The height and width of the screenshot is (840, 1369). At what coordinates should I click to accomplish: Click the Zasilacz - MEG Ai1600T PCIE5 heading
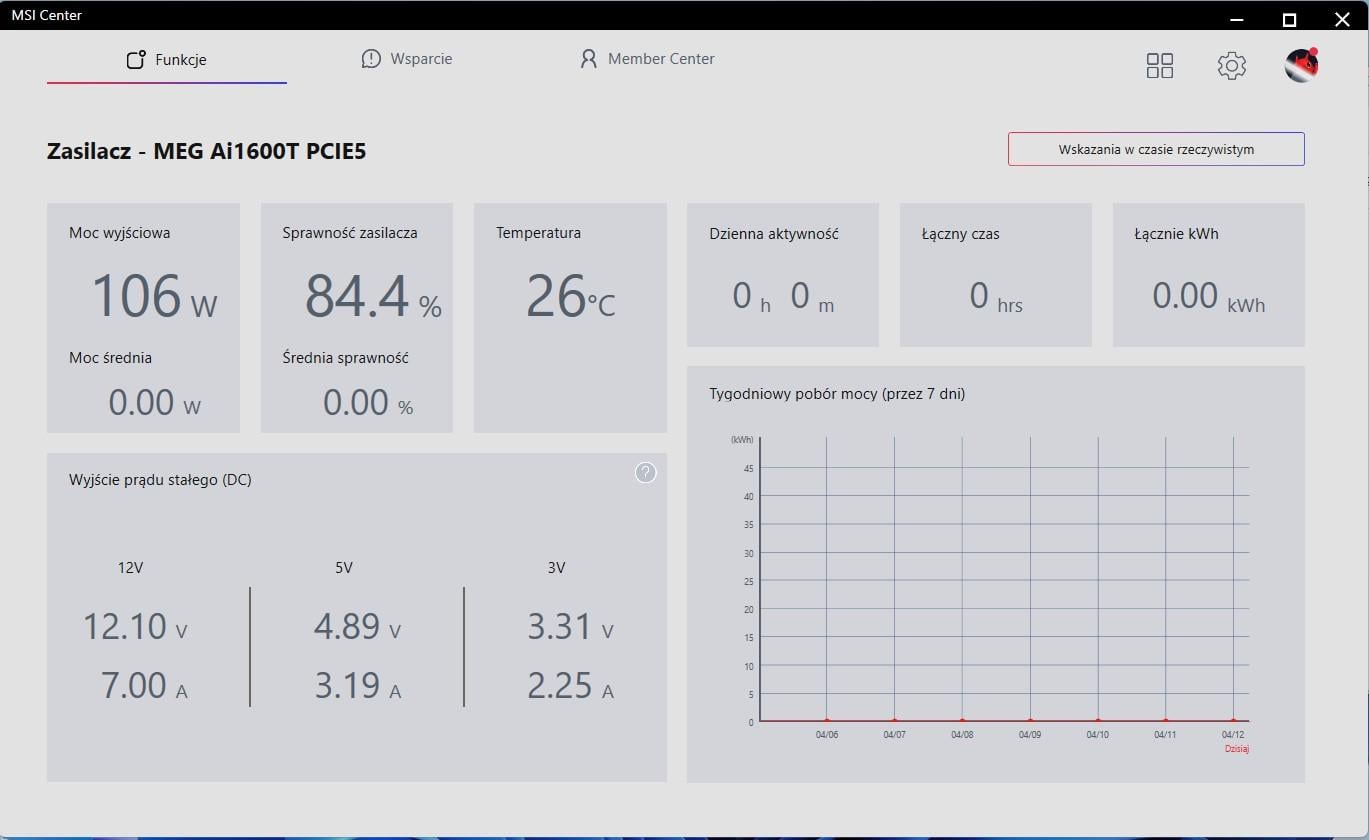(x=206, y=152)
